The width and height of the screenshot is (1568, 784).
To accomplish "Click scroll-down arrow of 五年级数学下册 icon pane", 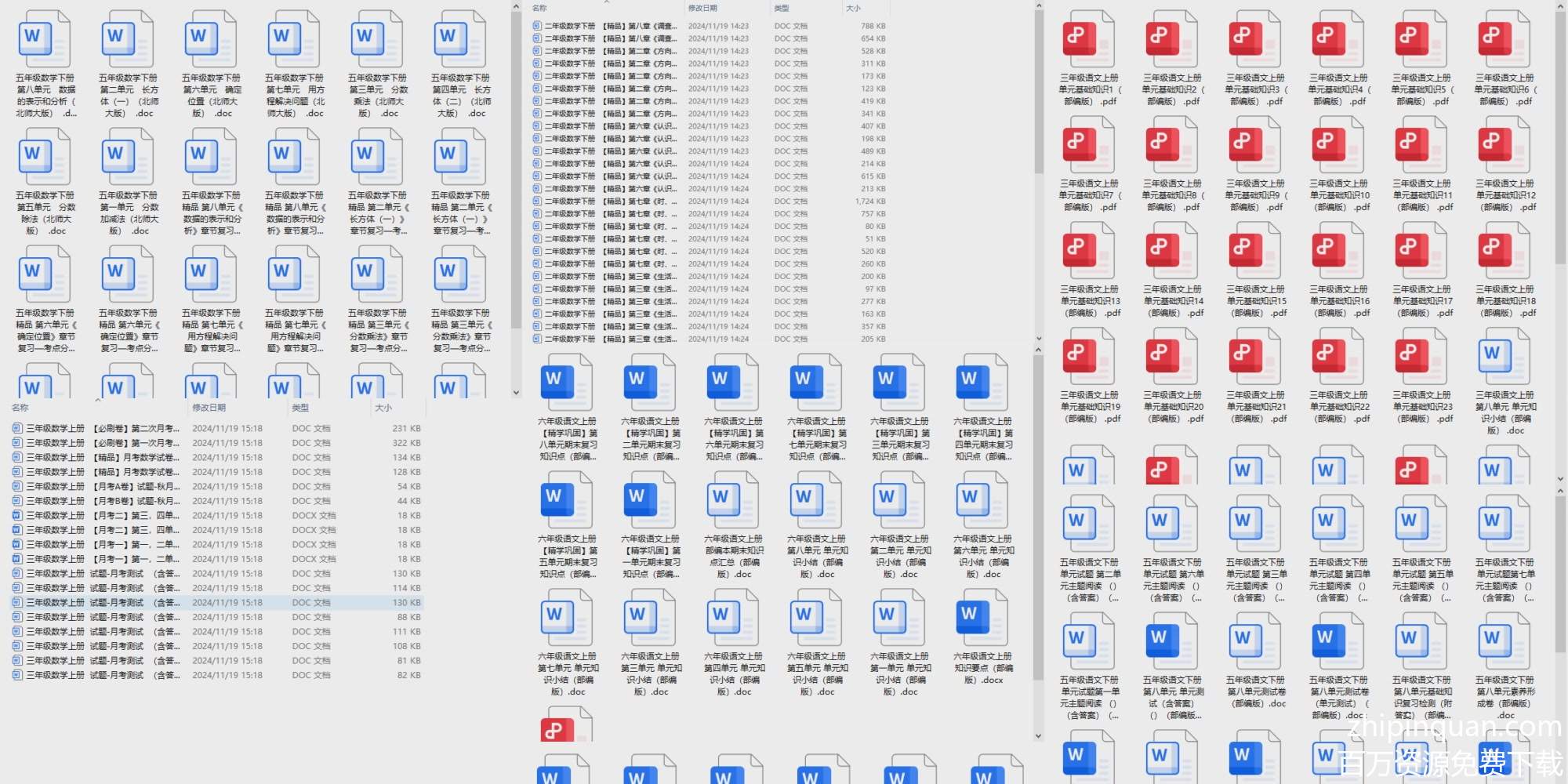I will tap(516, 393).
